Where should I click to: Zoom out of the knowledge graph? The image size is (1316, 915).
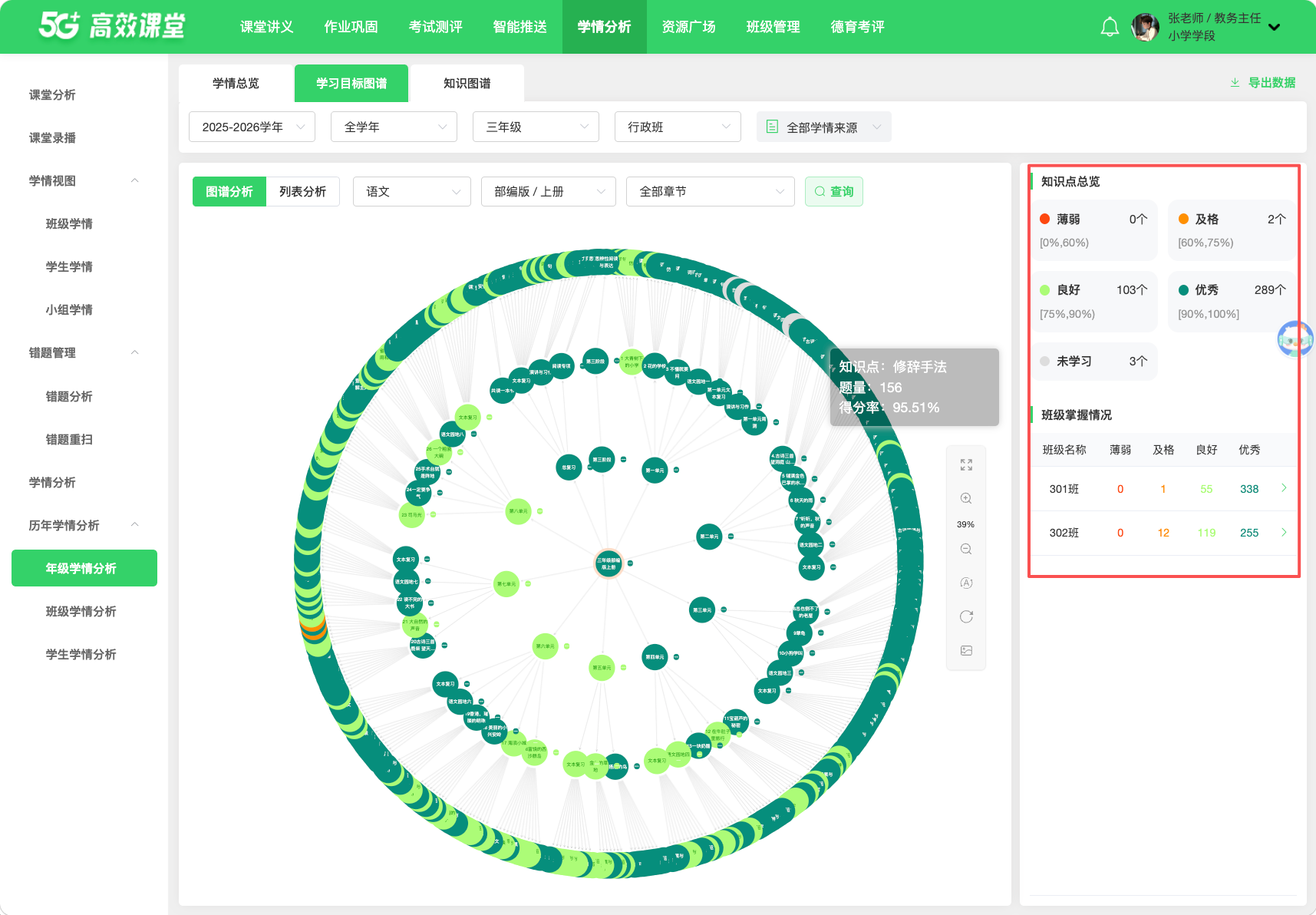pyautogui.click(x=966, y=549)
